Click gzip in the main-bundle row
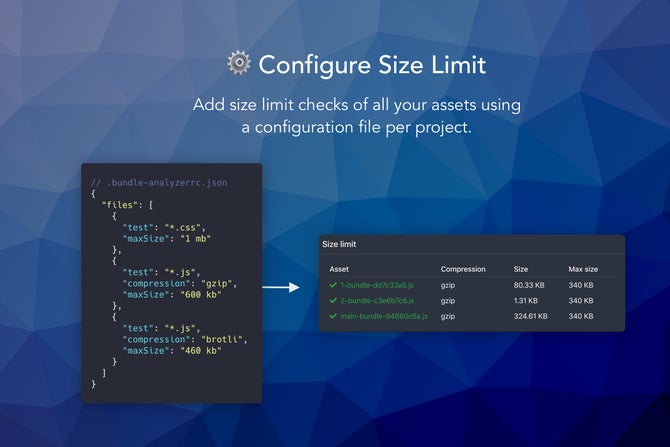 (448, 317)
